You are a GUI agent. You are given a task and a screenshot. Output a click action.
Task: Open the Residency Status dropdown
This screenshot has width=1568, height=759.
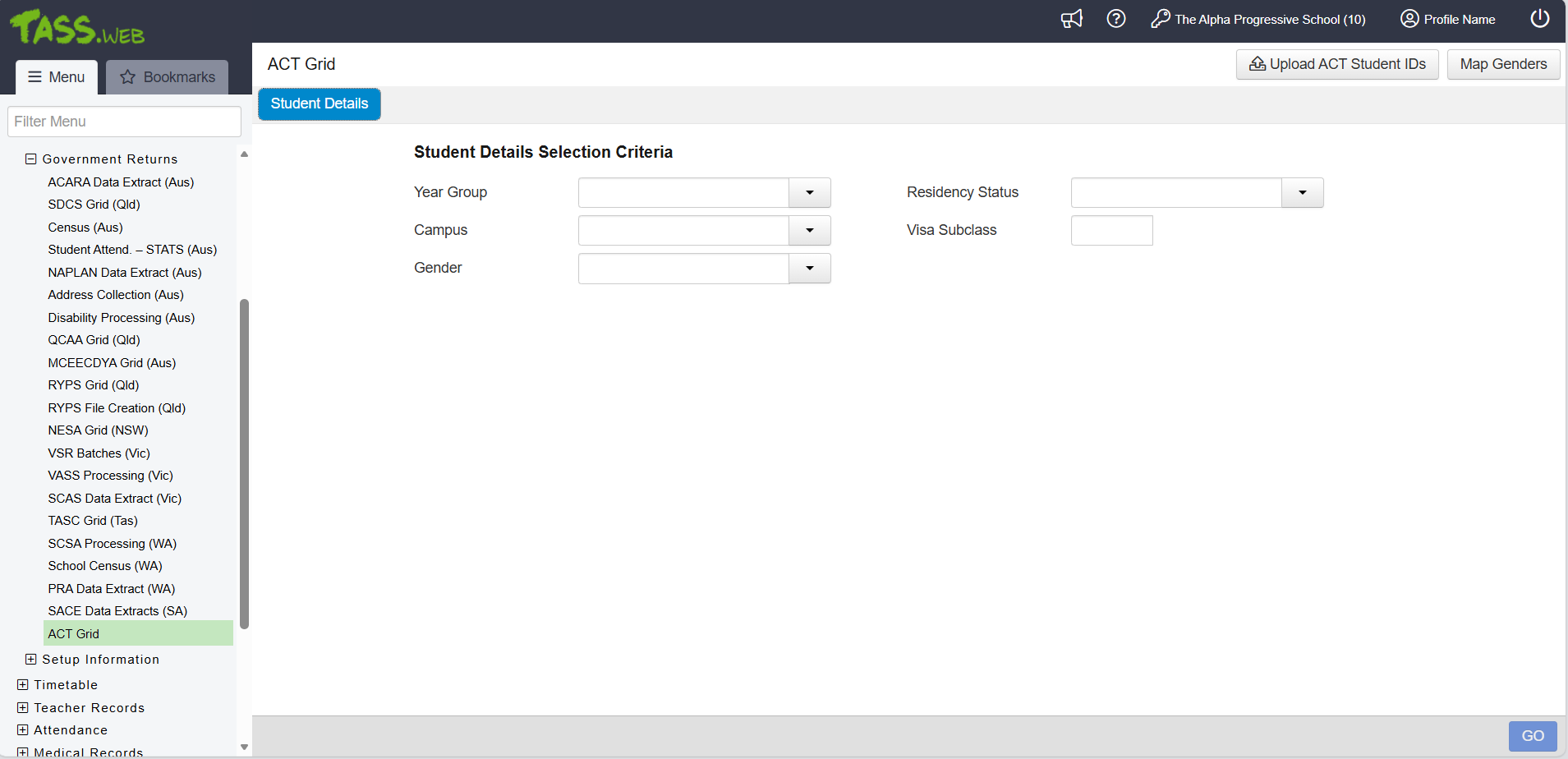click(1302, 193)
